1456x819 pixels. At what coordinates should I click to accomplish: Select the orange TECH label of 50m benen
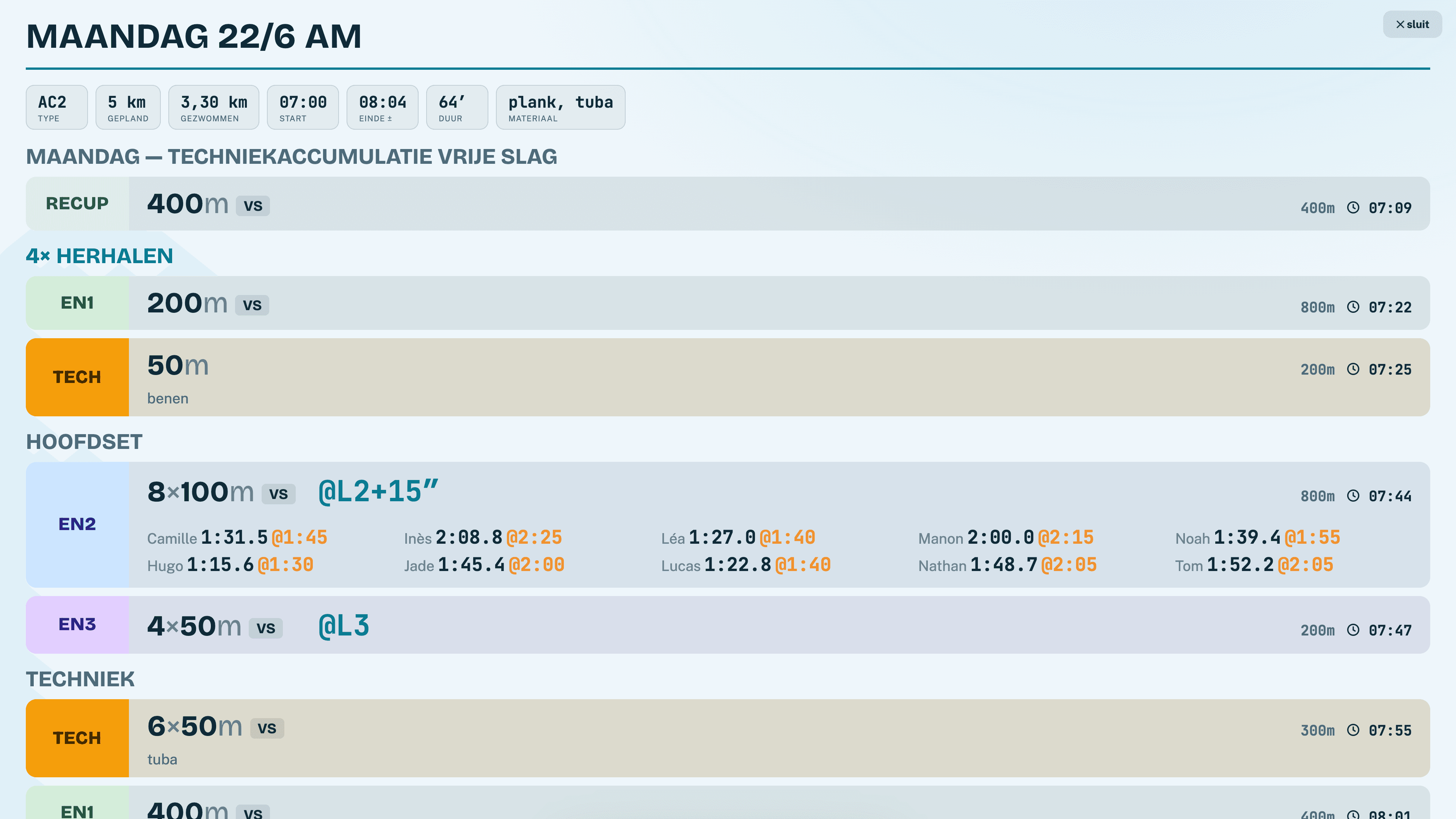coord(77,377)
